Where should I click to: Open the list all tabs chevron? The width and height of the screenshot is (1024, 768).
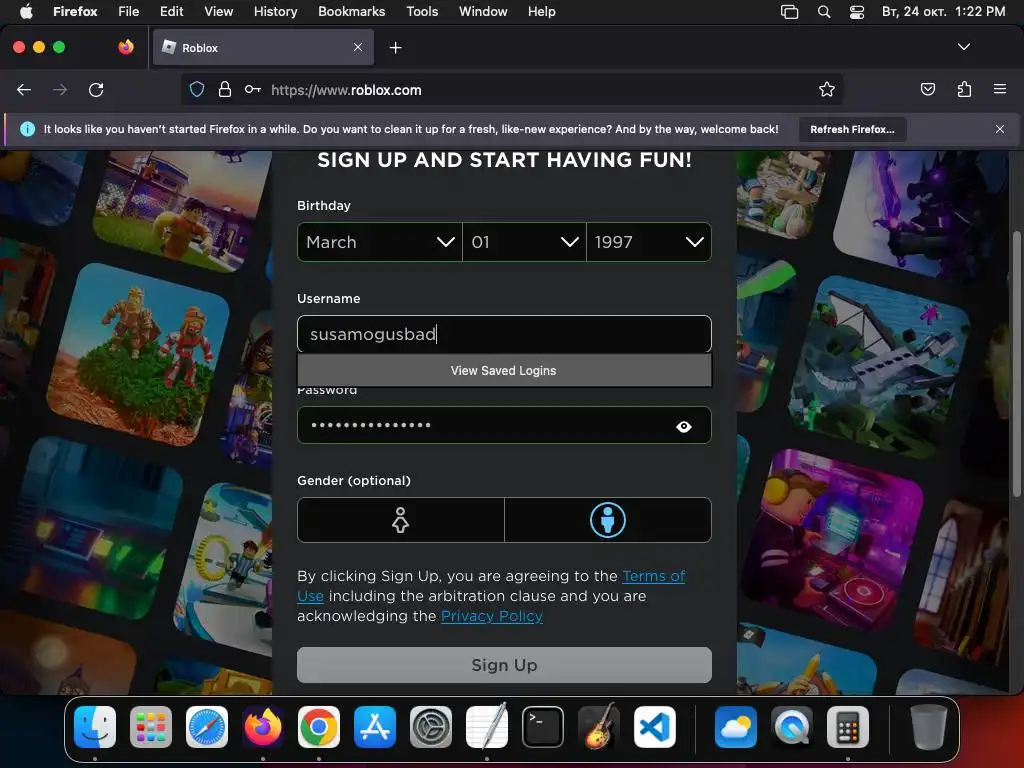963,47
